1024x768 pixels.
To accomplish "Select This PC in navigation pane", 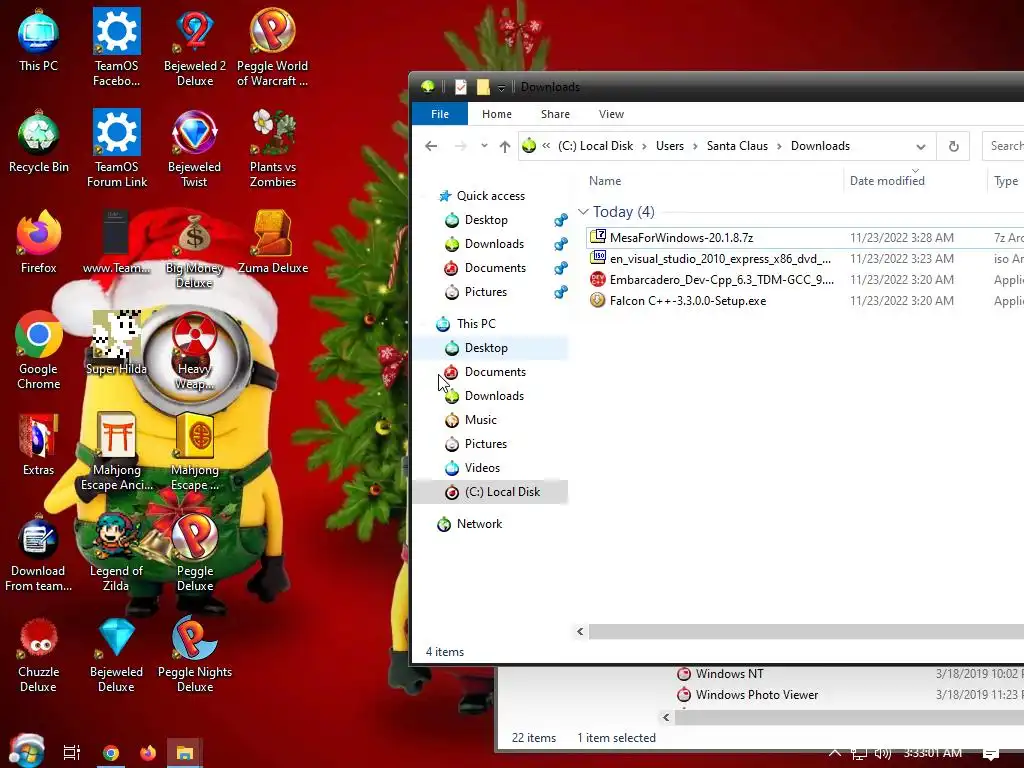I will point(475,324).
